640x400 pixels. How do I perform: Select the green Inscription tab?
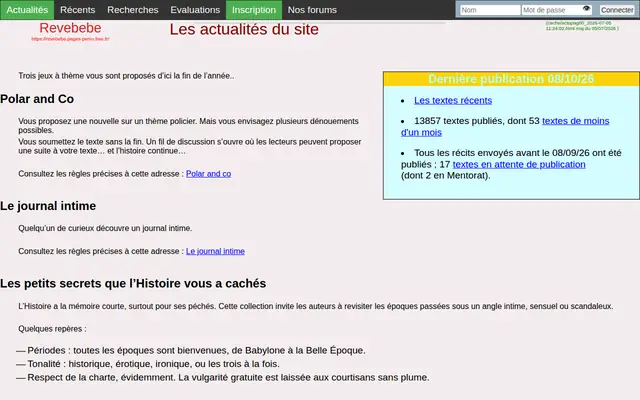[254, 10]
